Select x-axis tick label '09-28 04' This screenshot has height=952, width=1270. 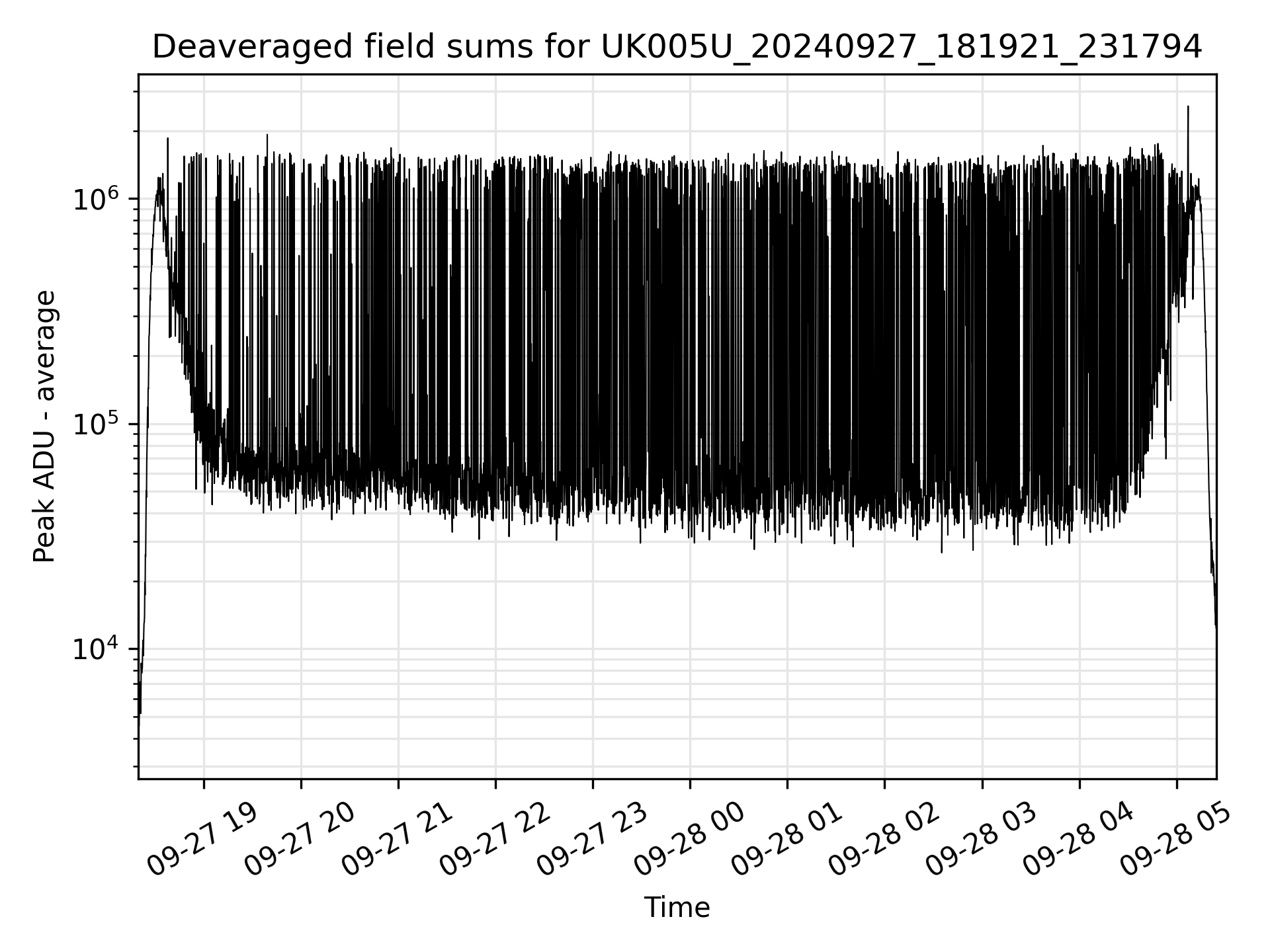1078,839
